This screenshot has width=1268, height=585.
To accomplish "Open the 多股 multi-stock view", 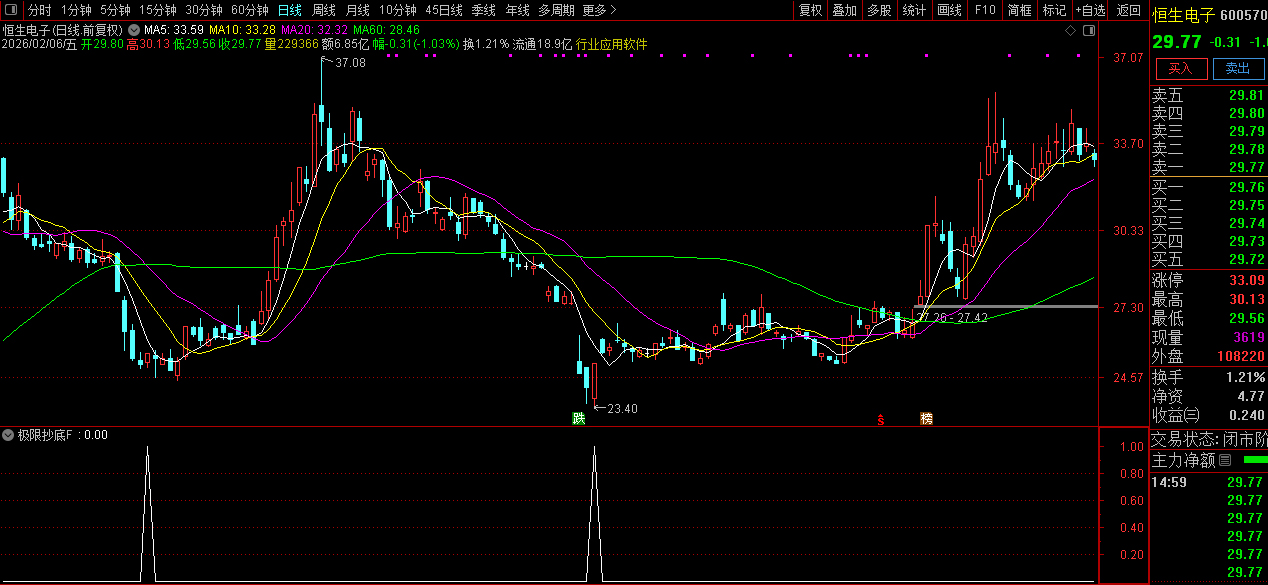I will pyautogui.click(x=879, y=10).
